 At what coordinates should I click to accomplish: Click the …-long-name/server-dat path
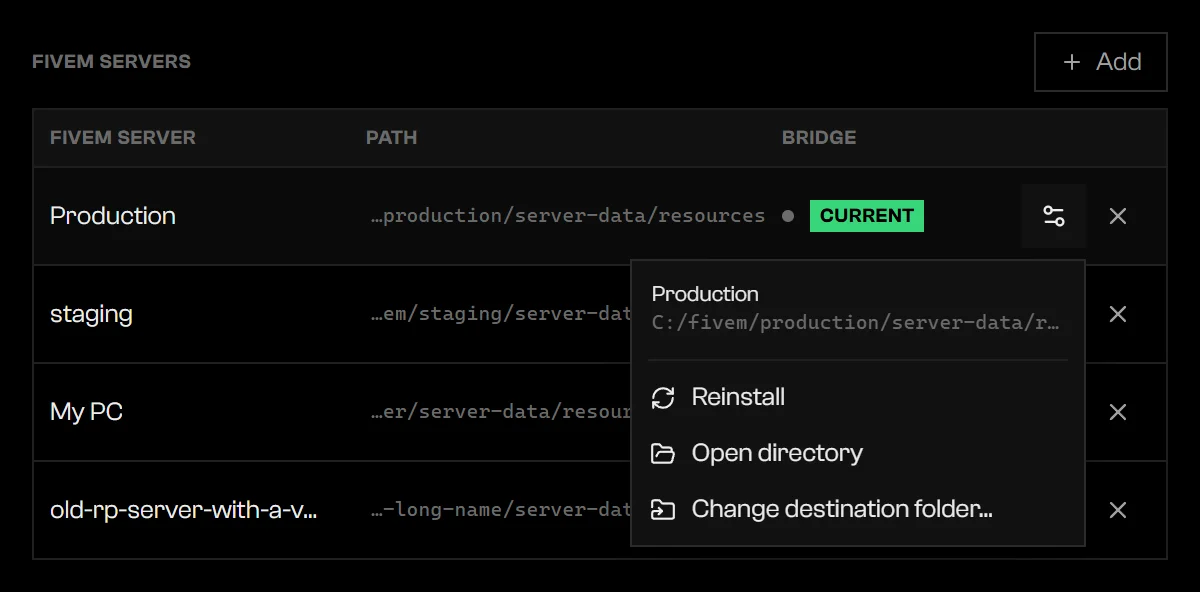click(x=501, y=510)
